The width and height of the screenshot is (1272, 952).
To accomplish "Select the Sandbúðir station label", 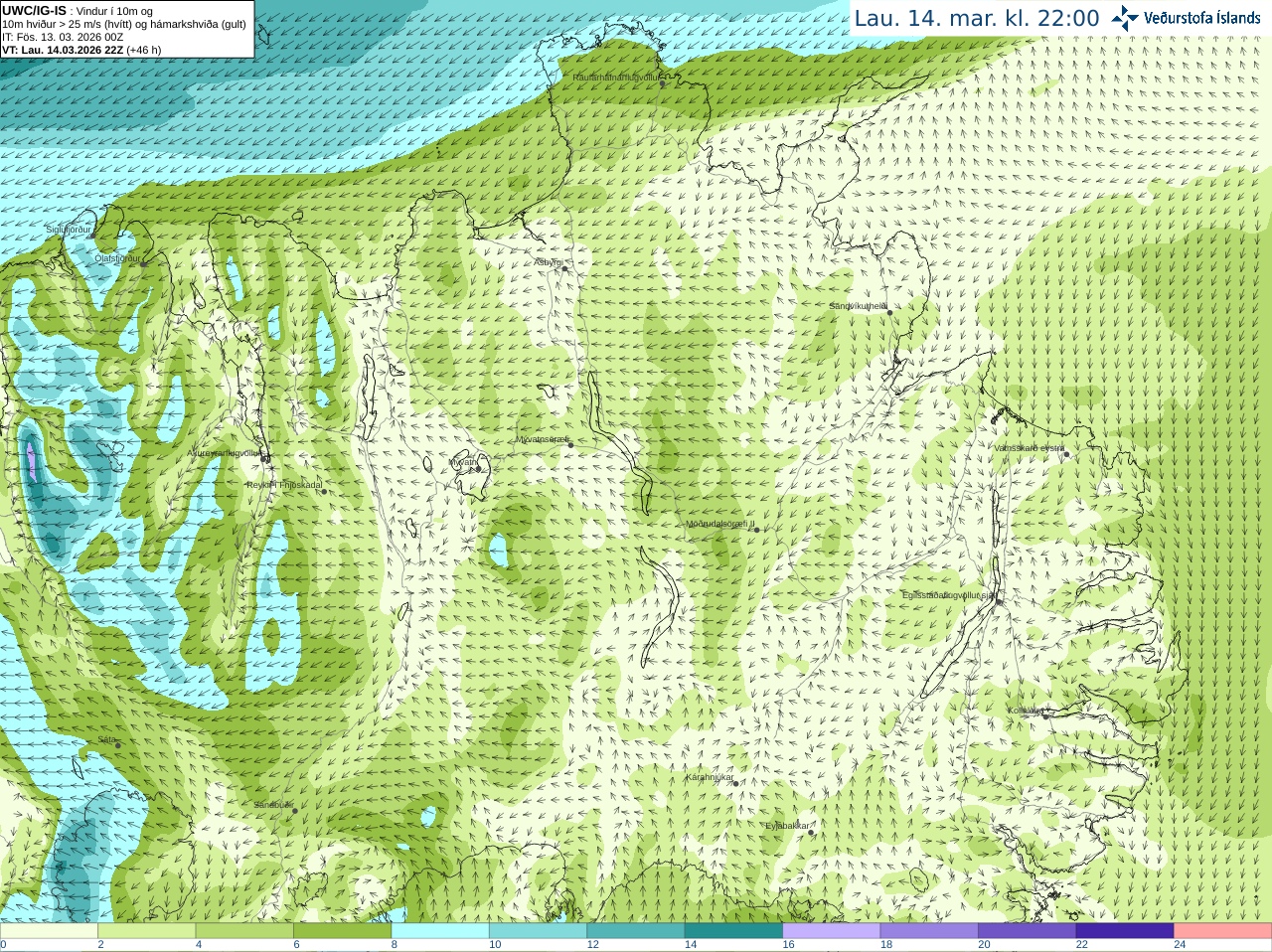I will point(273,805).
